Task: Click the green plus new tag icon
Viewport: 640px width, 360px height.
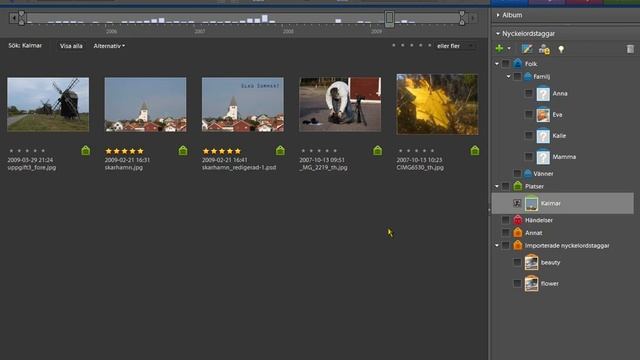Action: coord(499,49)
